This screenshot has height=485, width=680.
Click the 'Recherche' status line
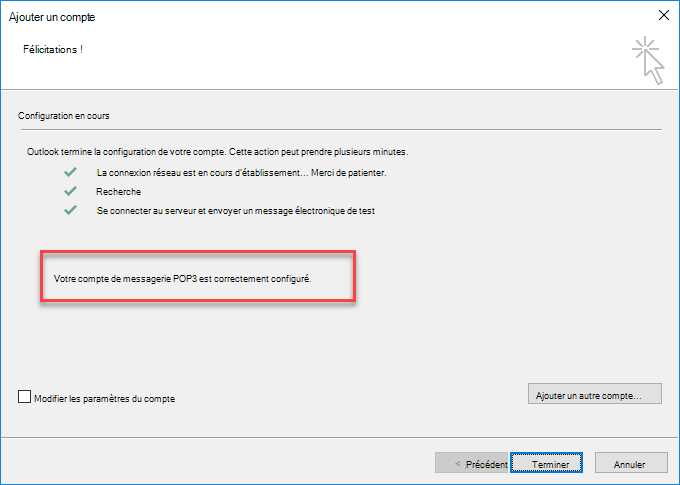pos(118,191)
